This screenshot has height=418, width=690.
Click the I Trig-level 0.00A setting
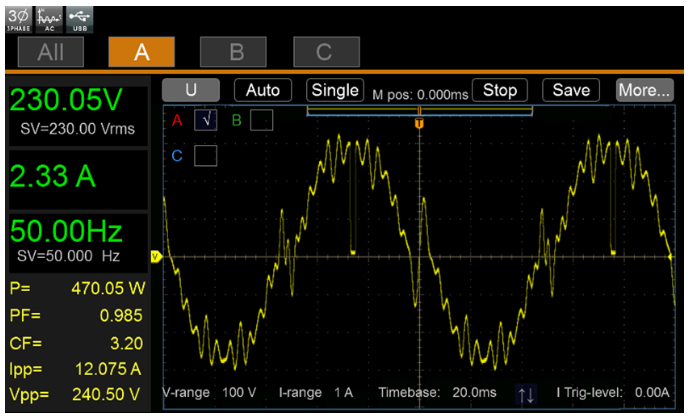(613, 392)
